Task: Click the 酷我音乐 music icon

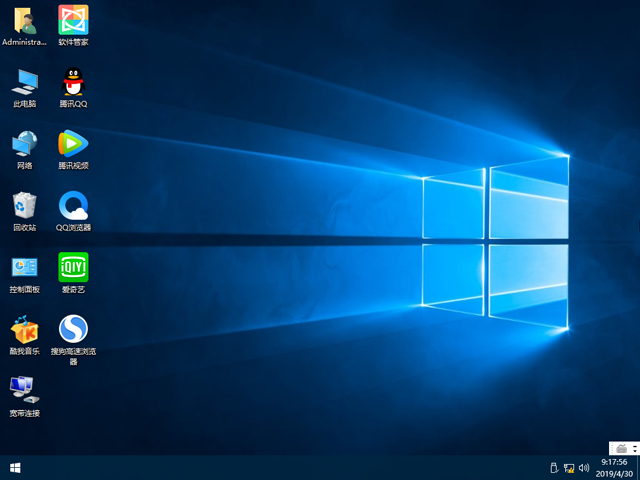Action: (24, 329)
